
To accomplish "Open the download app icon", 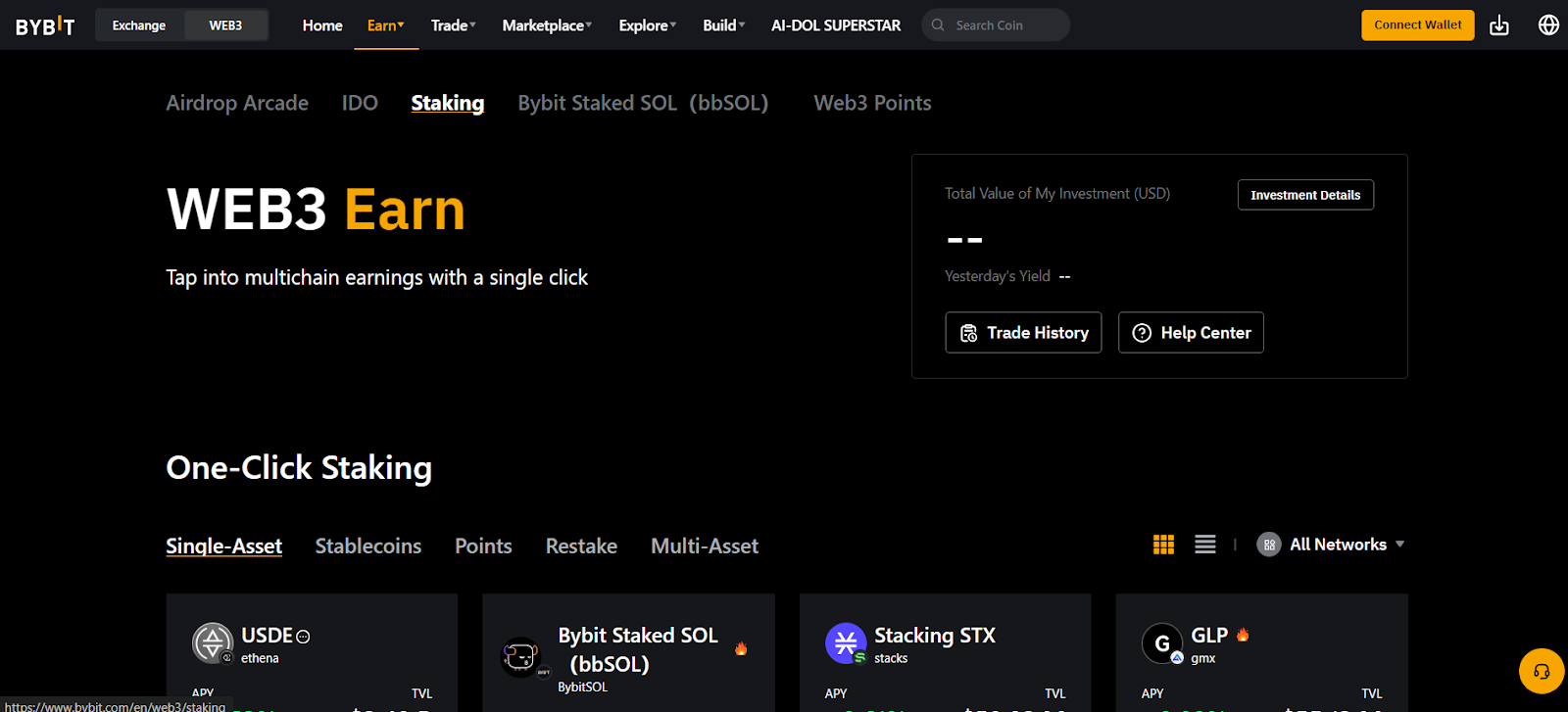I will coord(1499,25).
